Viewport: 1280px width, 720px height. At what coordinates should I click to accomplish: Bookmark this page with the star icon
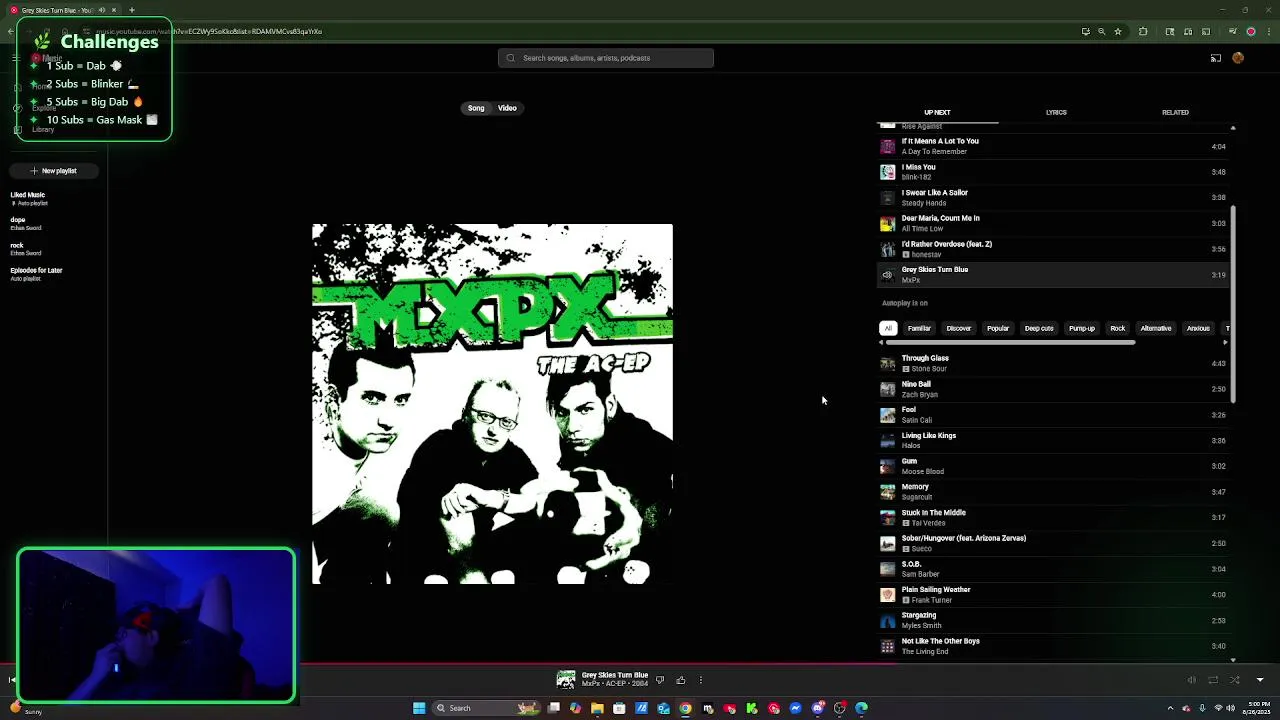pos(1118,31)
